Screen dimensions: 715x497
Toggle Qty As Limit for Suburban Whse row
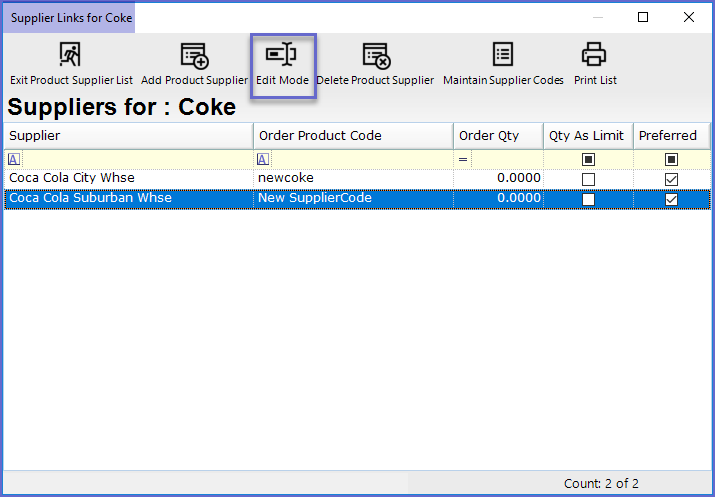click(588, 199)
